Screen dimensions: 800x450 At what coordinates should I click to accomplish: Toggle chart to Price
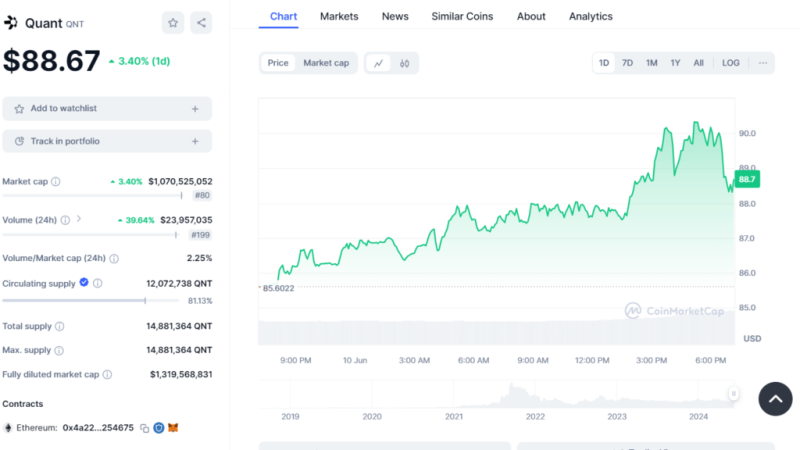point(278,63)
